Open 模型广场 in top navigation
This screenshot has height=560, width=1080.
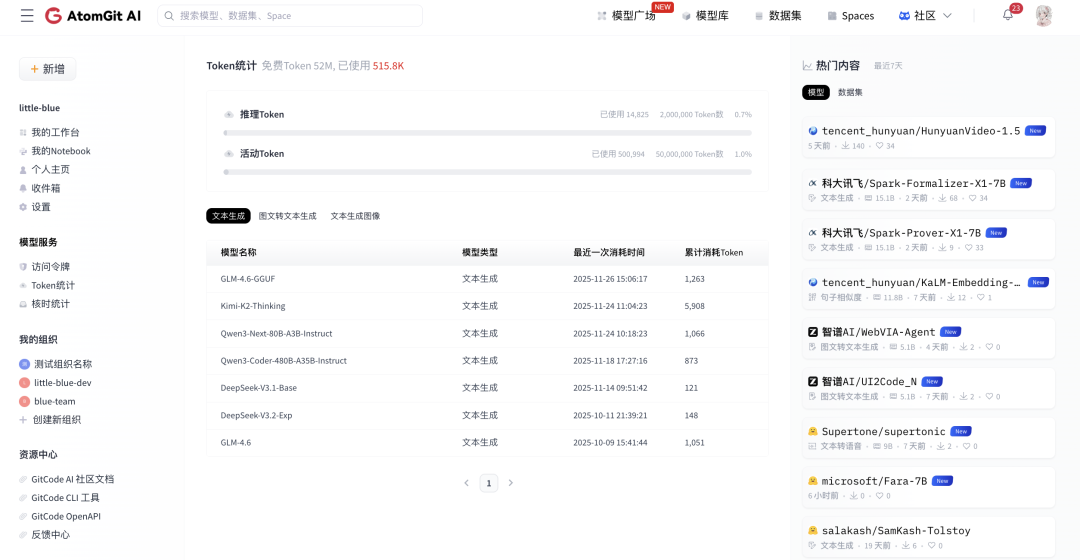tap(634, 16)
